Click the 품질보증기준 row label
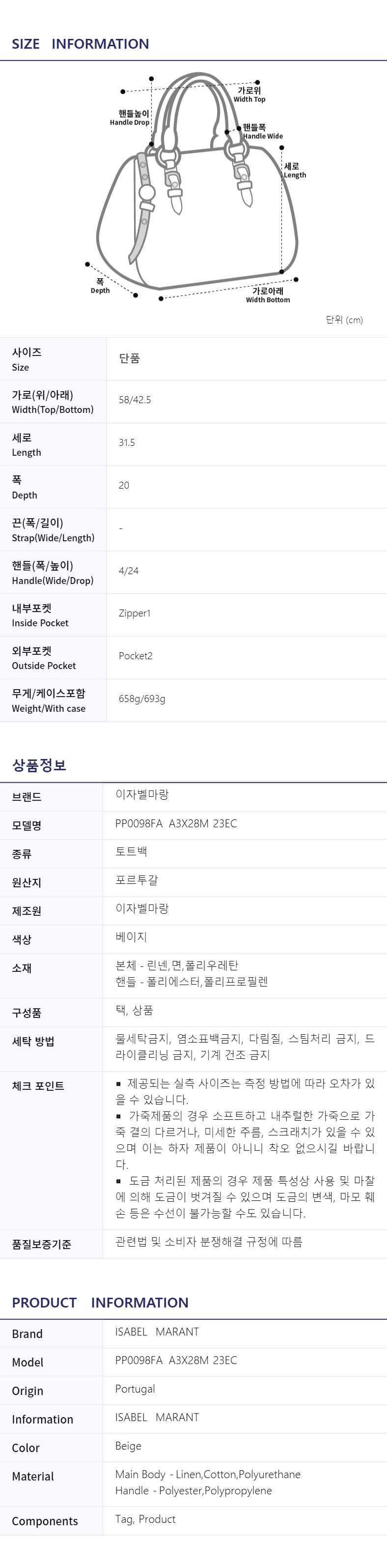The width and height of the screenshot is (387, 1568). tap(41, 1244)
